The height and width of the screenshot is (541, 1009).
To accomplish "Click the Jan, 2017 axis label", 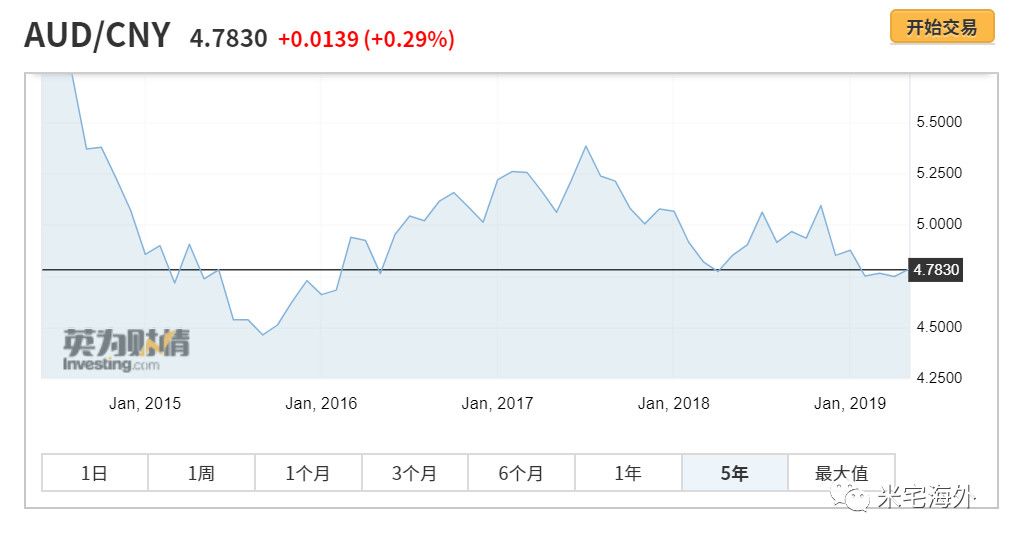I will point(497,404).
